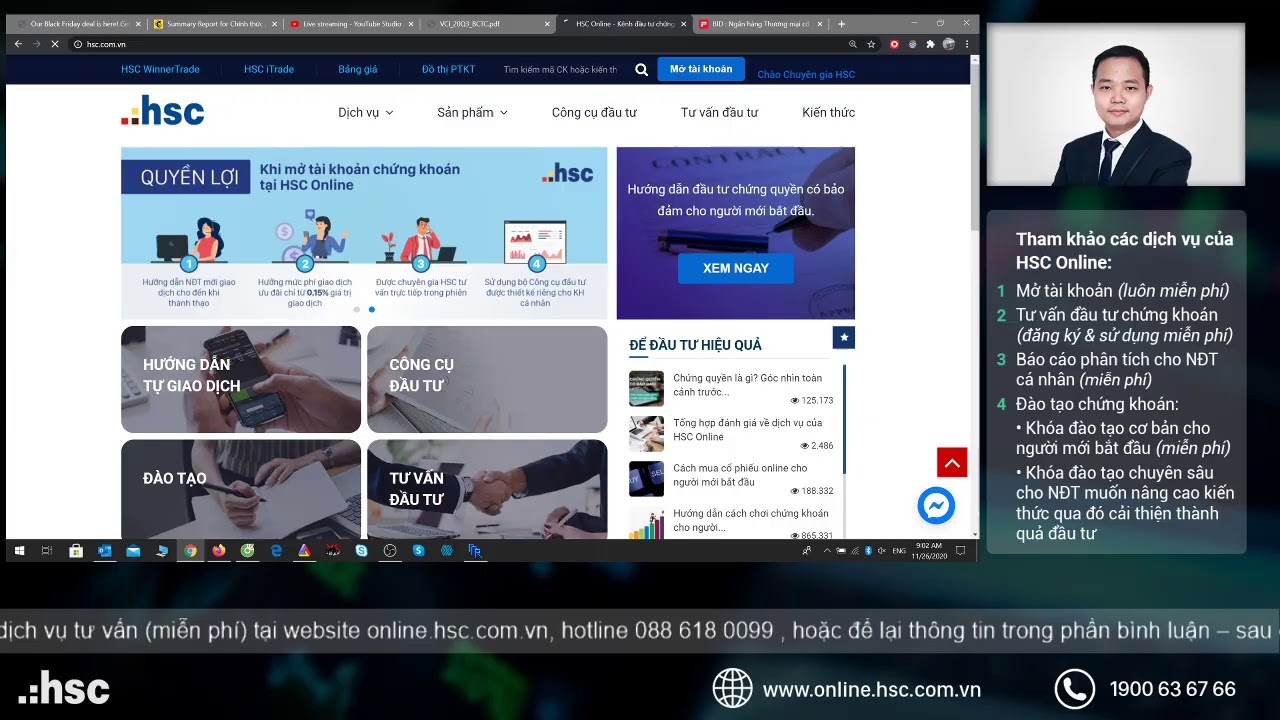Open Google Drive from the taskbar

[x=304, y=550]
